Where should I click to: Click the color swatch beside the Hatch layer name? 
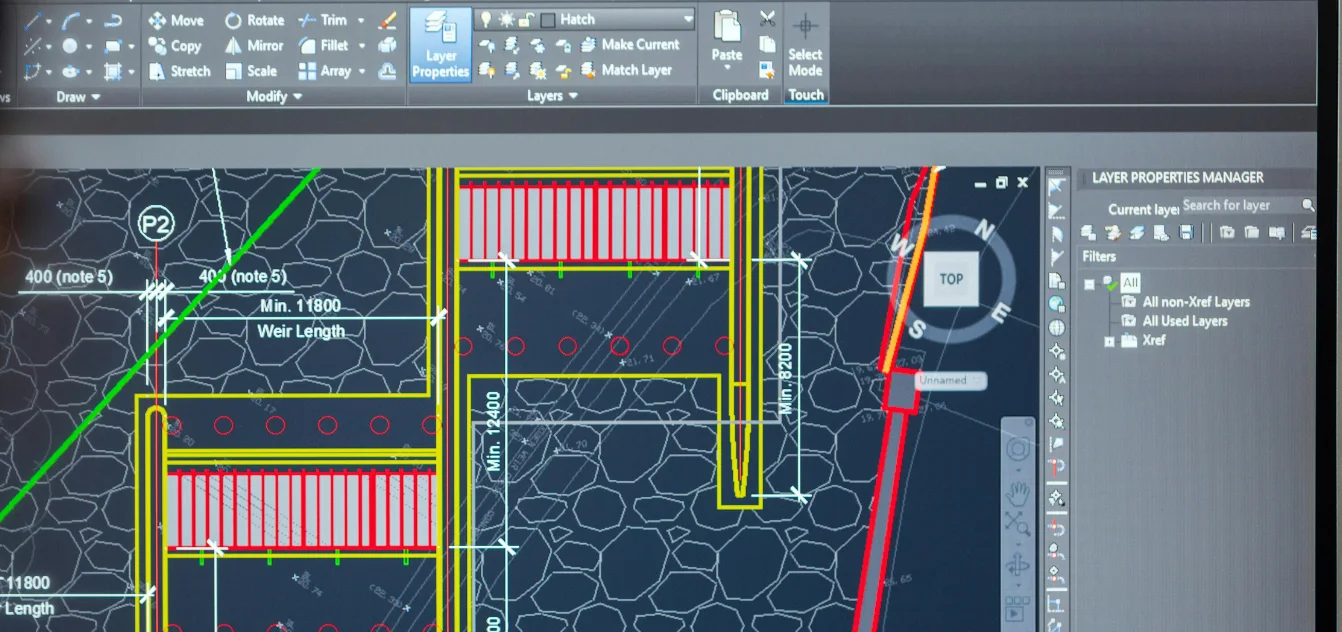(x=548, y=19)
